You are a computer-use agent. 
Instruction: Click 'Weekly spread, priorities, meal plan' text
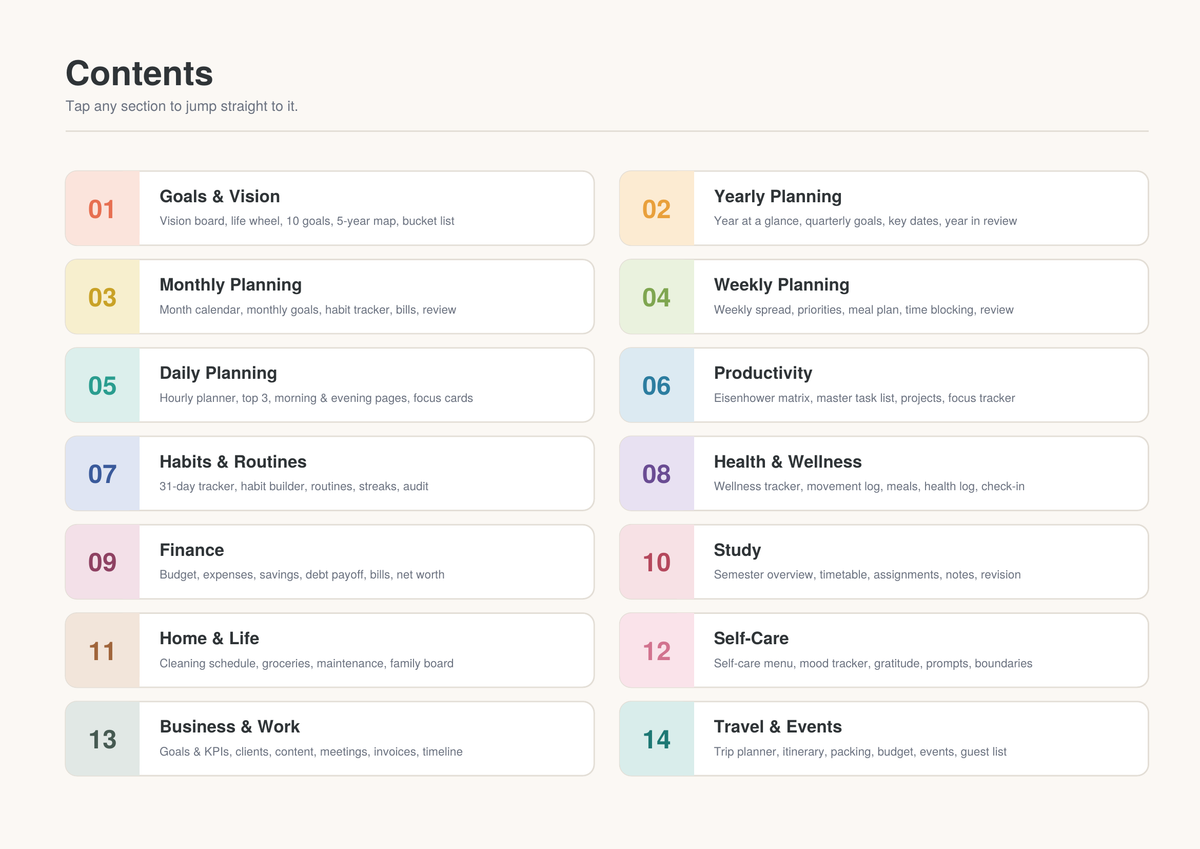tap(864, 310)
